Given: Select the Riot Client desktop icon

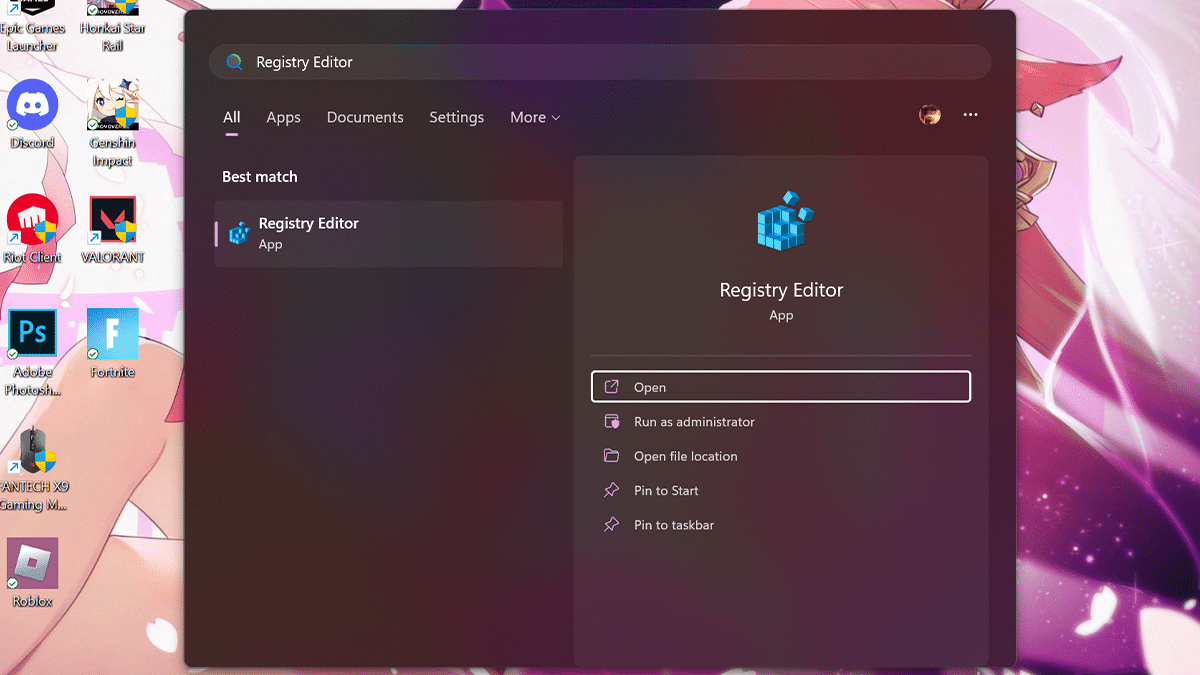Looking at the screenshot, I should [x=33, y=229].
